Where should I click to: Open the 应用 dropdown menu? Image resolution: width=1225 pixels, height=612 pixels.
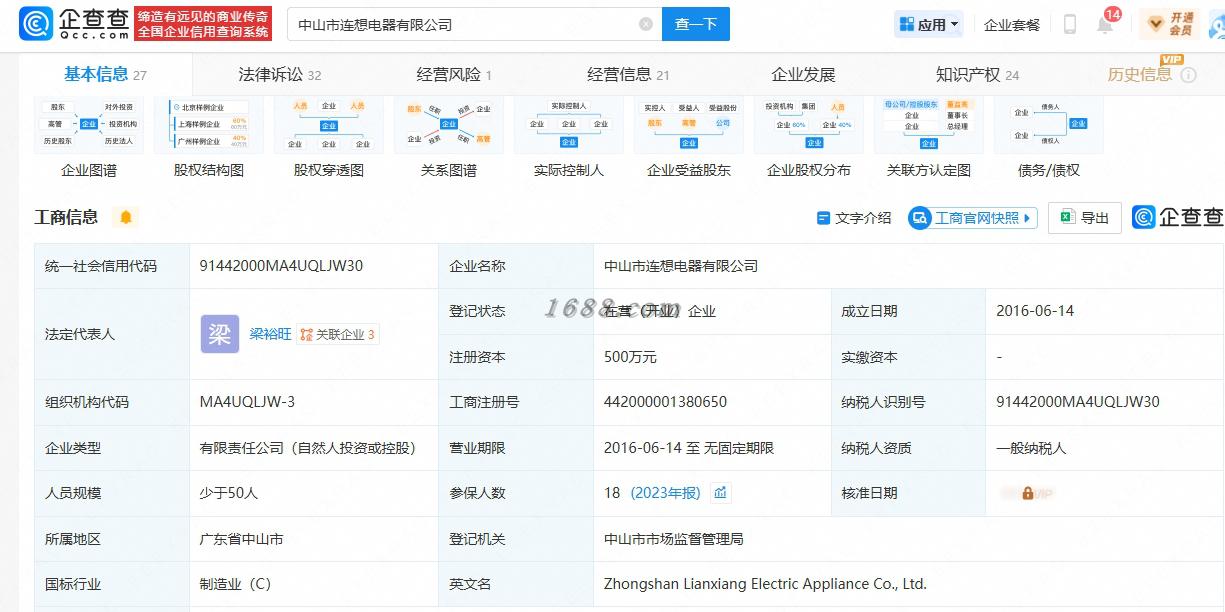click(x=929, y=24)
